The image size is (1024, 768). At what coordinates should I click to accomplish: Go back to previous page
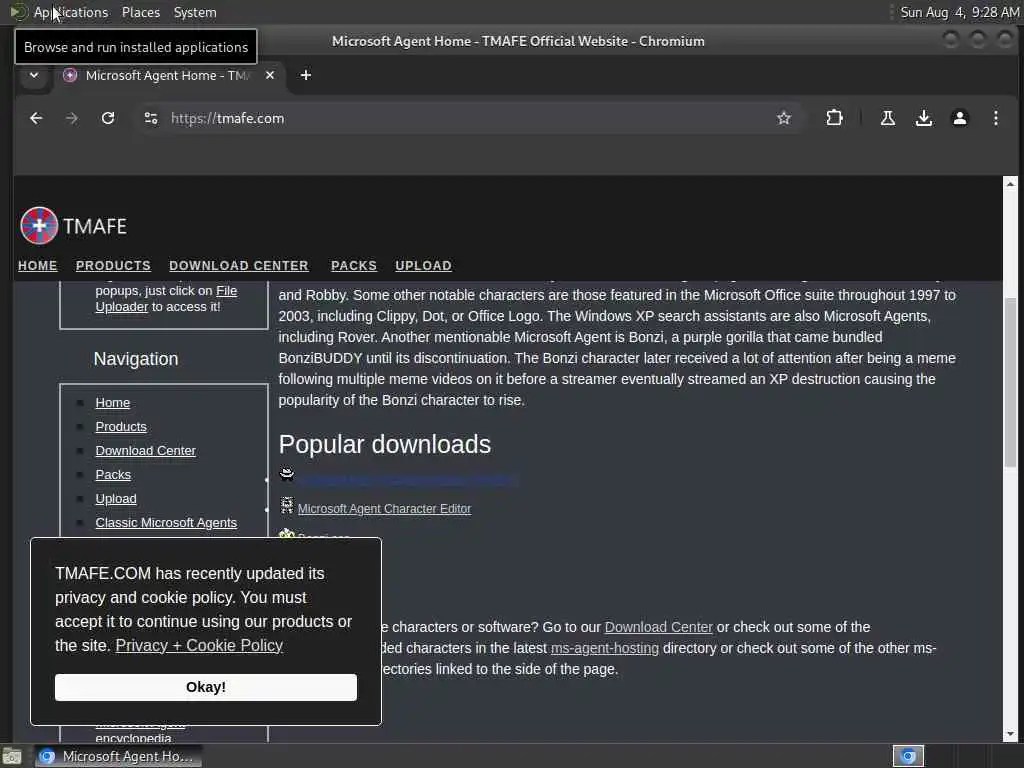(36, 118)
